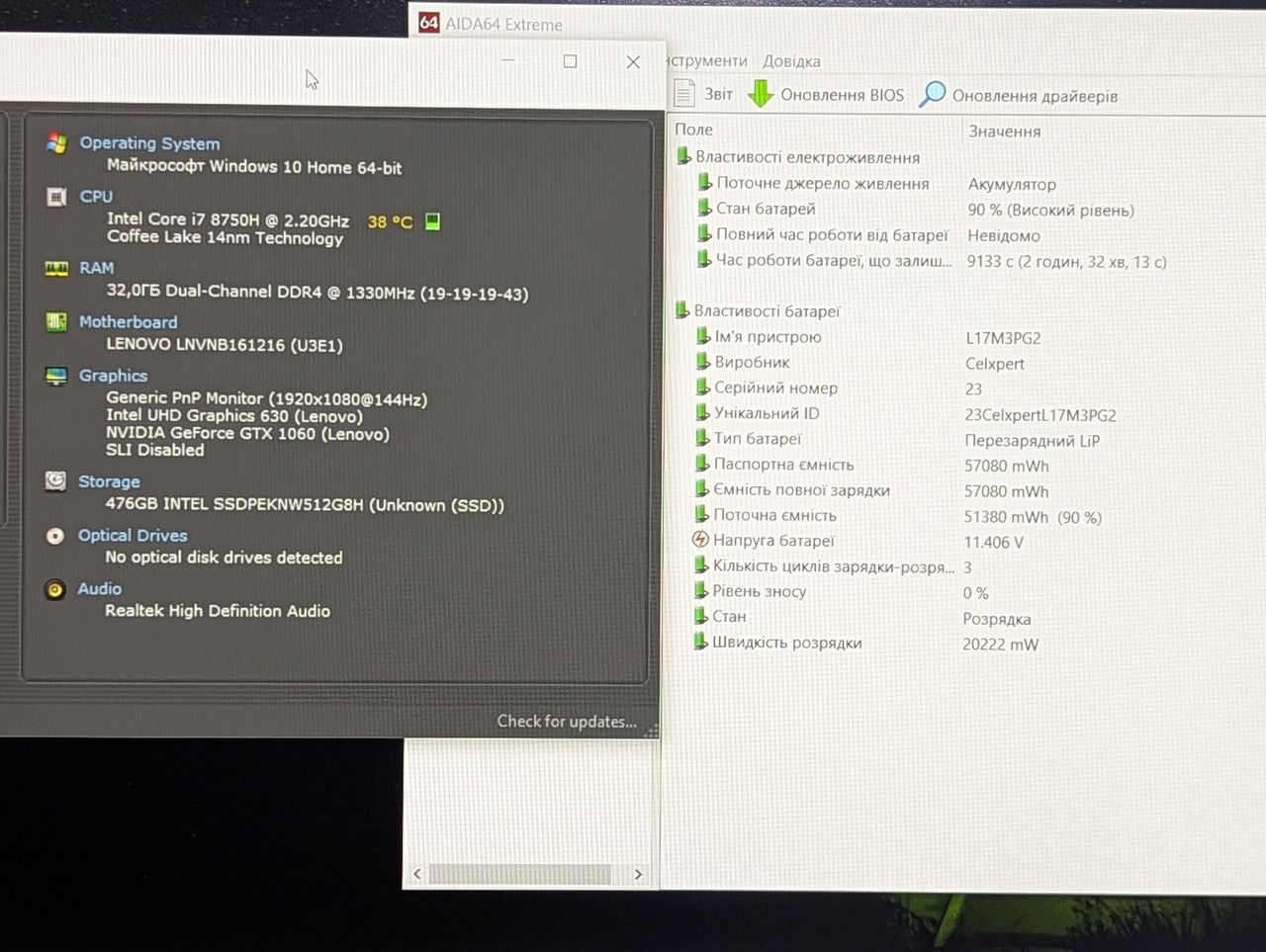Click the green CPU temperature indicator icon
Image resolution: width=1266 pixels, height=952 pixels.
(x=432, y=221)
